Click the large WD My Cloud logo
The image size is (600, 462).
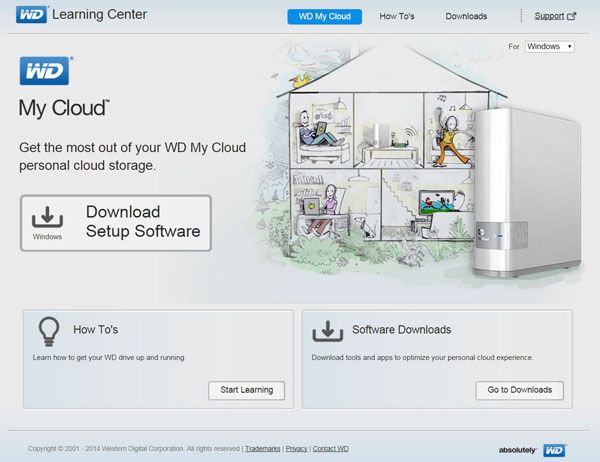[x=45, y=71]
